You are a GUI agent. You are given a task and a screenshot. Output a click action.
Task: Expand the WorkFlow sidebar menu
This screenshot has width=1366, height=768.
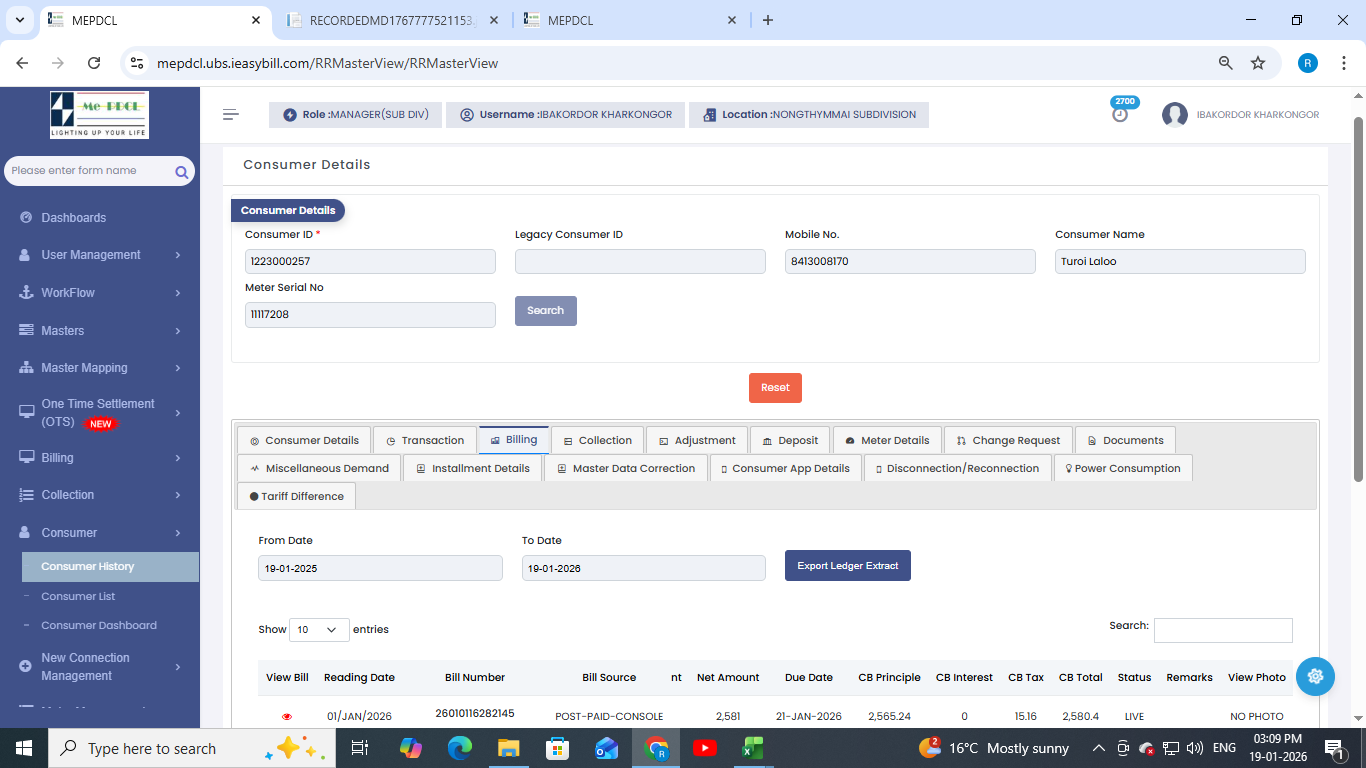(x=100, y=293)
